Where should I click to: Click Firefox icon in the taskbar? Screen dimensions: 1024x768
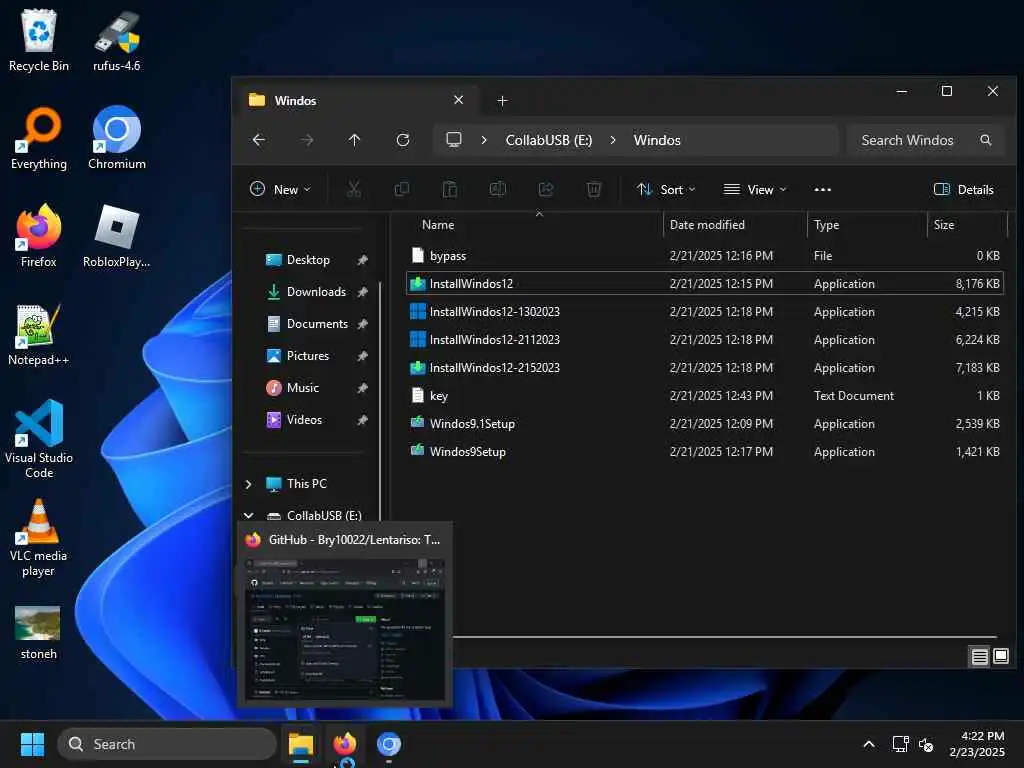click(345, 744)
